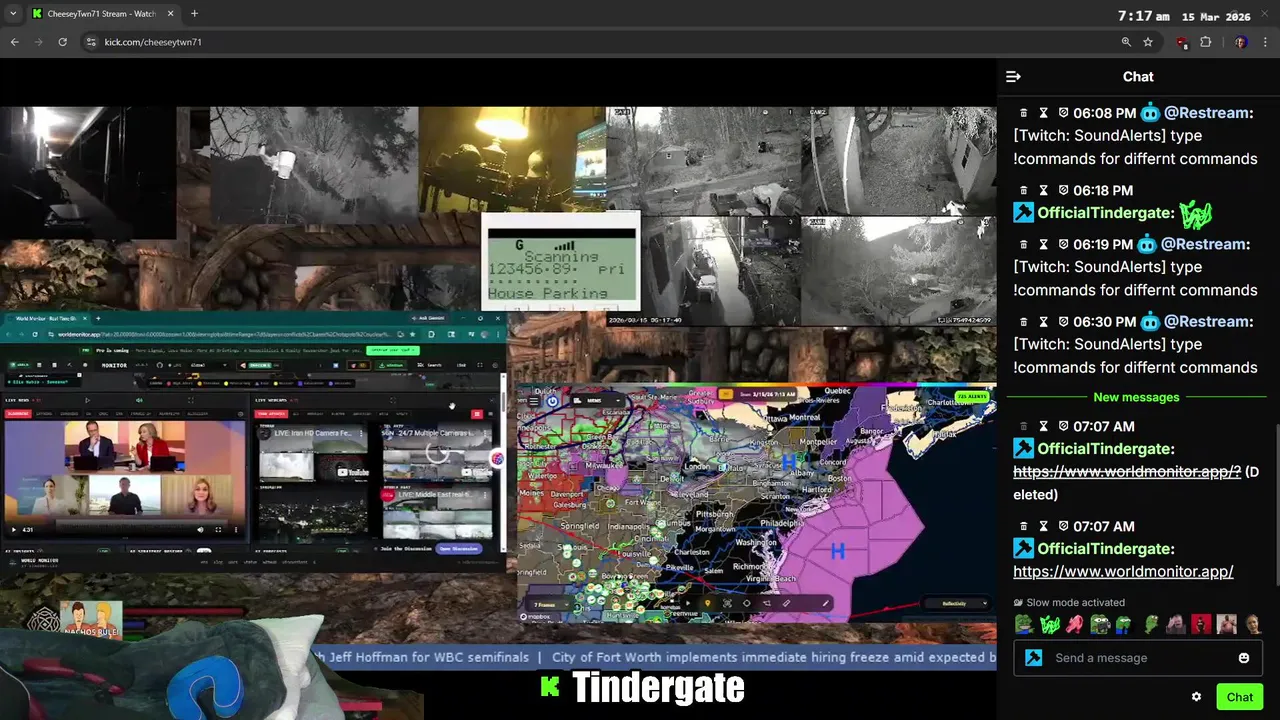The height and width of the screenshot is (720, 1280).
Task: Ban sender of the 06:18 PM message
Action: [1063, 190]
